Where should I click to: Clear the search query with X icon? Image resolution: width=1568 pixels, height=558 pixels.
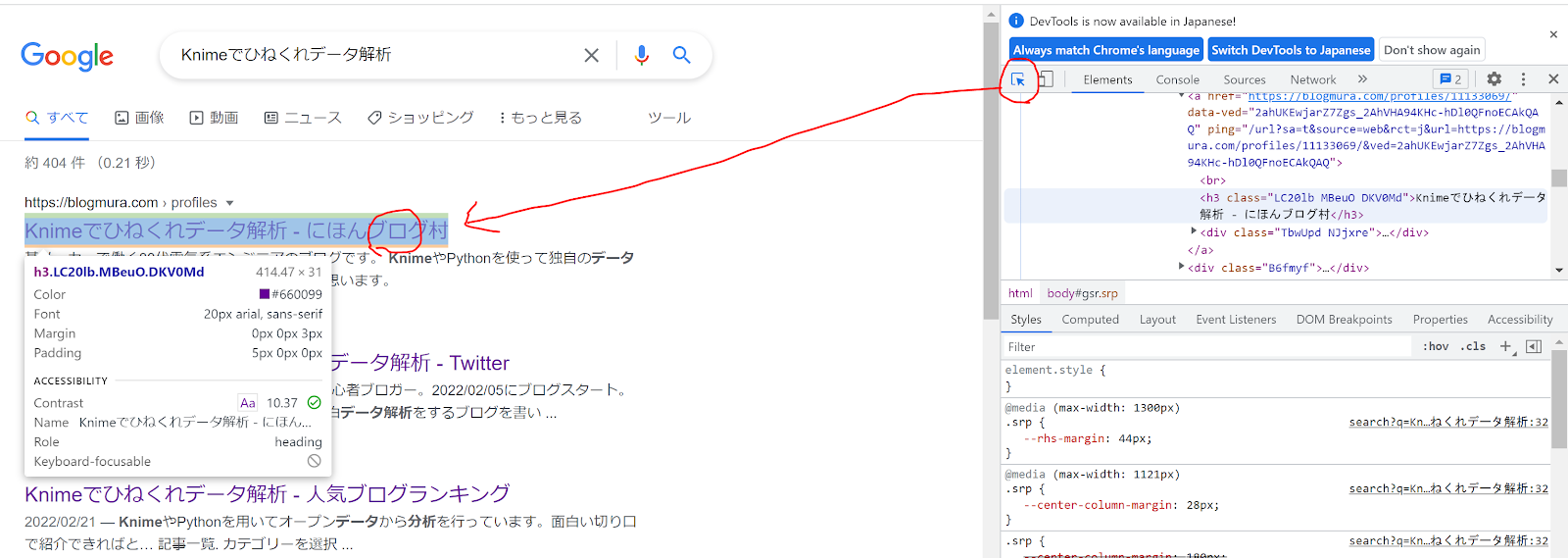[591, 56]
